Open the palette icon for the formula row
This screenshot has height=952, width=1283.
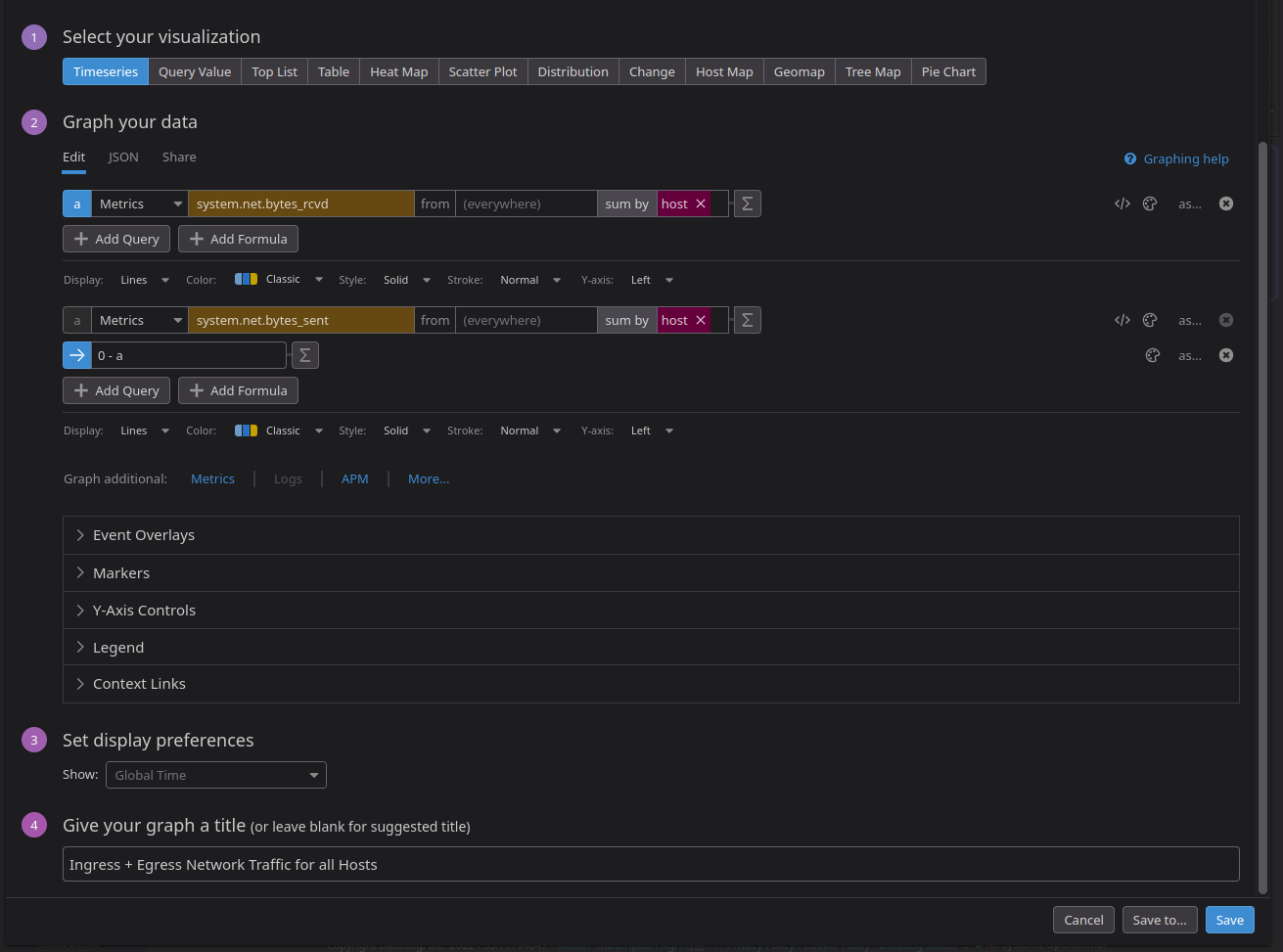pyautogui.click(x=1152, y=355)
